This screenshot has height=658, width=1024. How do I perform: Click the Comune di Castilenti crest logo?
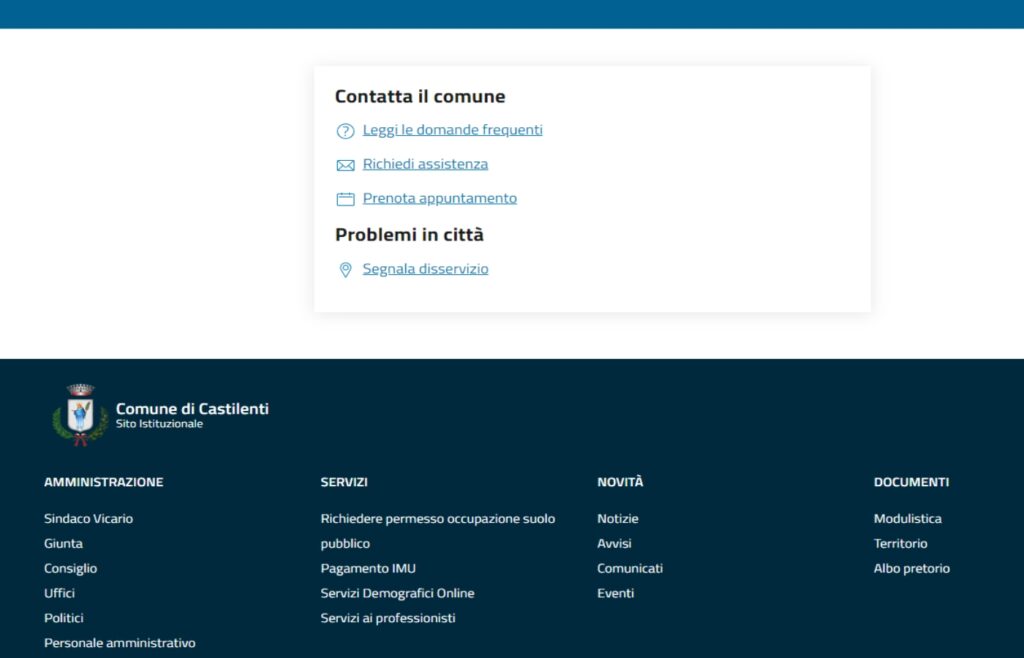[80, 414]
